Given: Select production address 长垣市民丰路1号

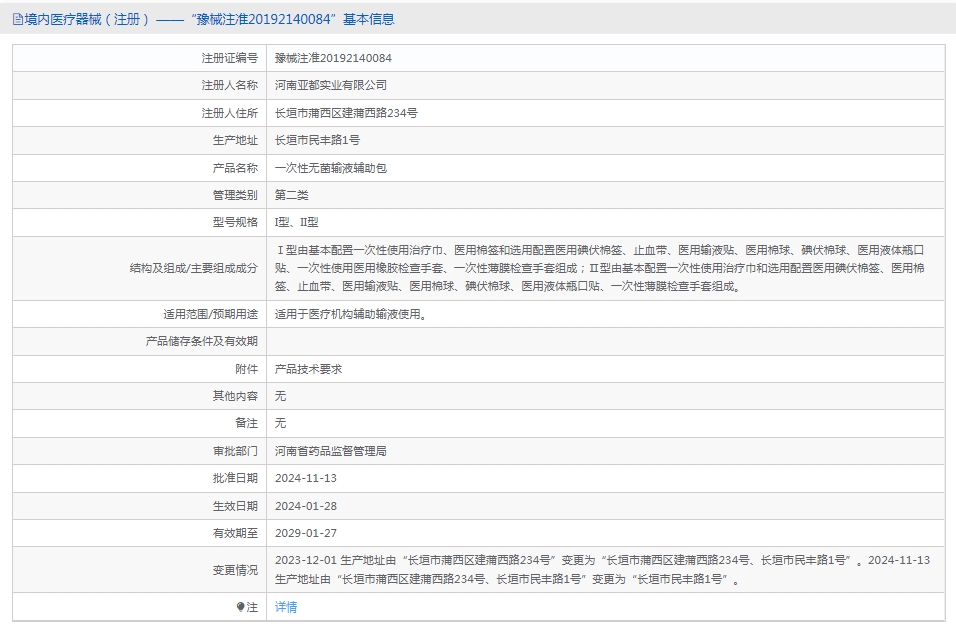Looking at the screenshot, I should coord(317,140).
